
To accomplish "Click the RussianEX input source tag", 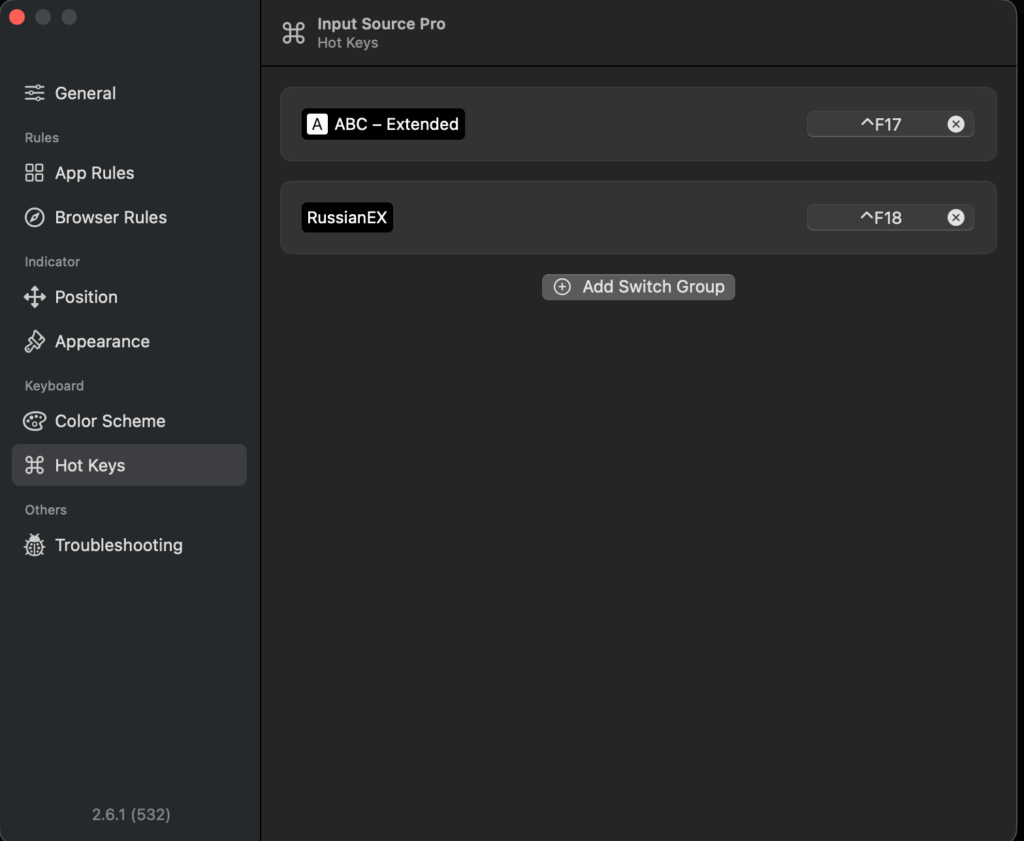I will [x=347, y=217].
